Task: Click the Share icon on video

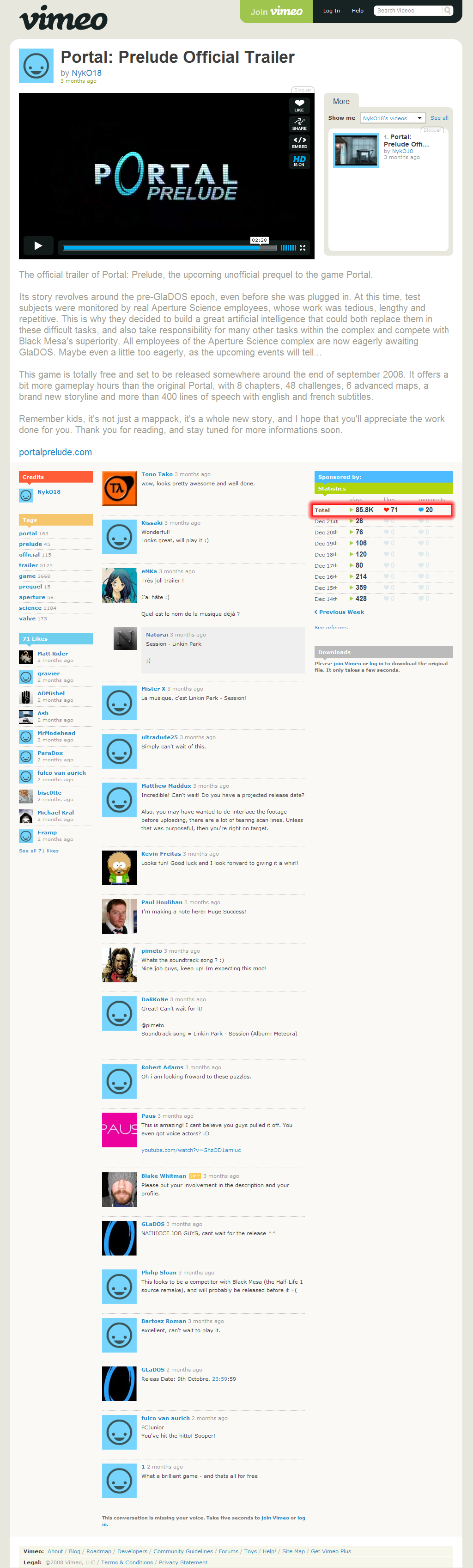Action: [x=299, y=123]
